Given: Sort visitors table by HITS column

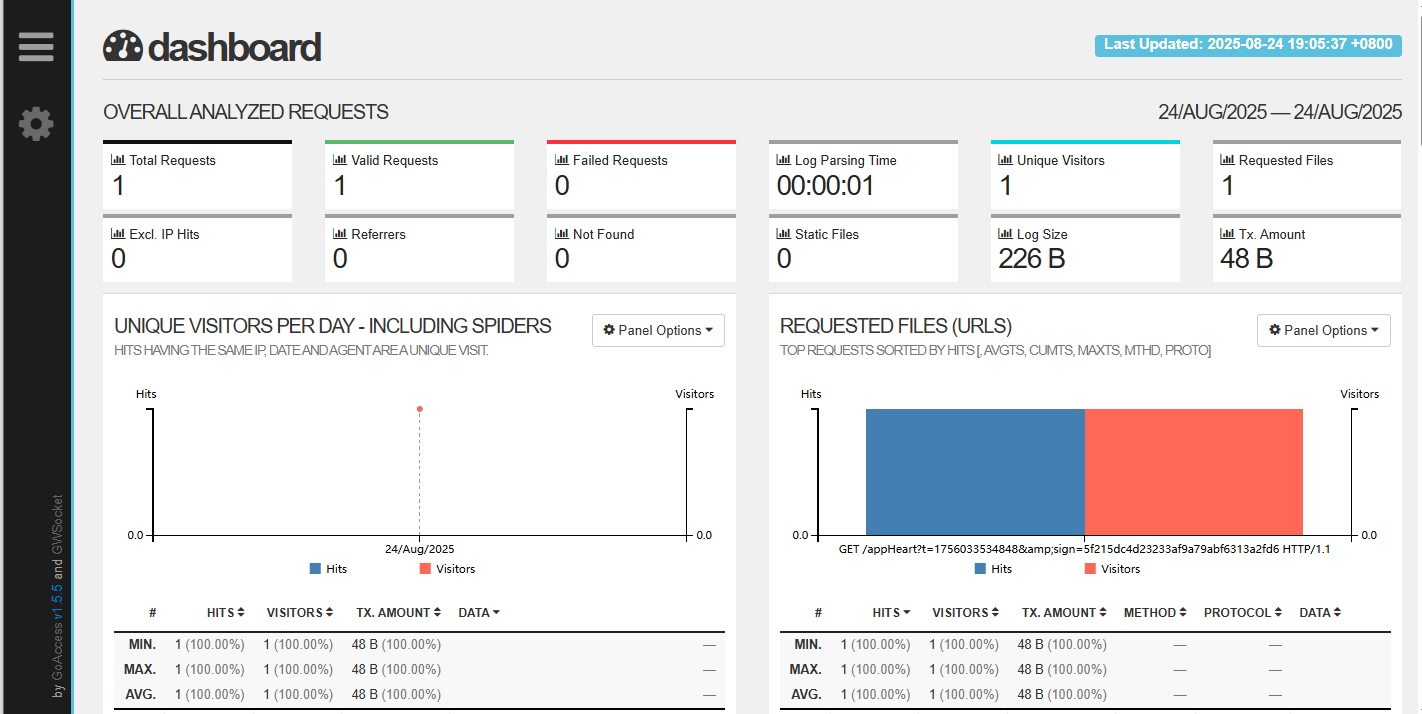Looking at the screenshot, I should (226, 612).
